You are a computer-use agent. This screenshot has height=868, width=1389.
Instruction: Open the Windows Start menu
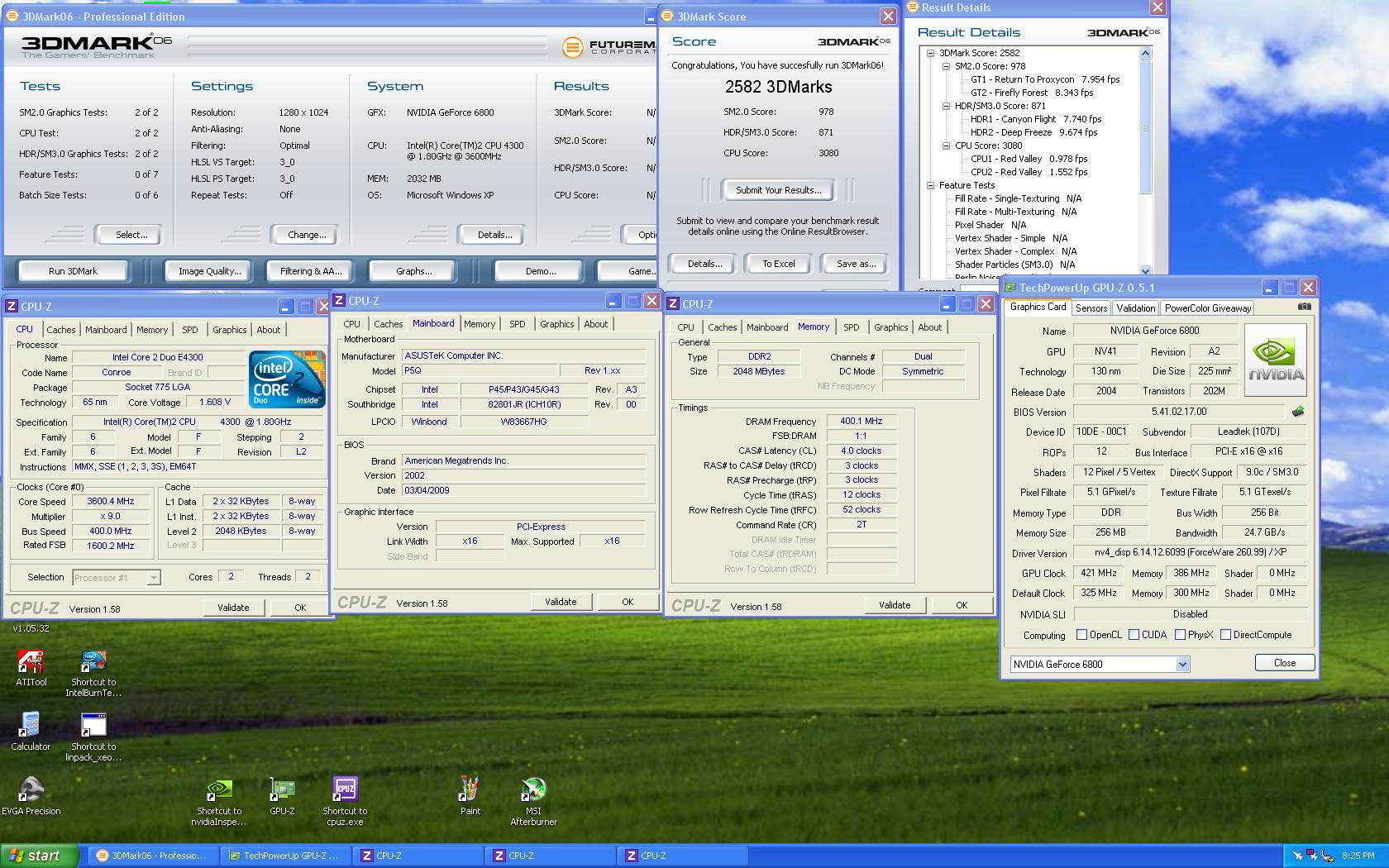coord(40,856)
